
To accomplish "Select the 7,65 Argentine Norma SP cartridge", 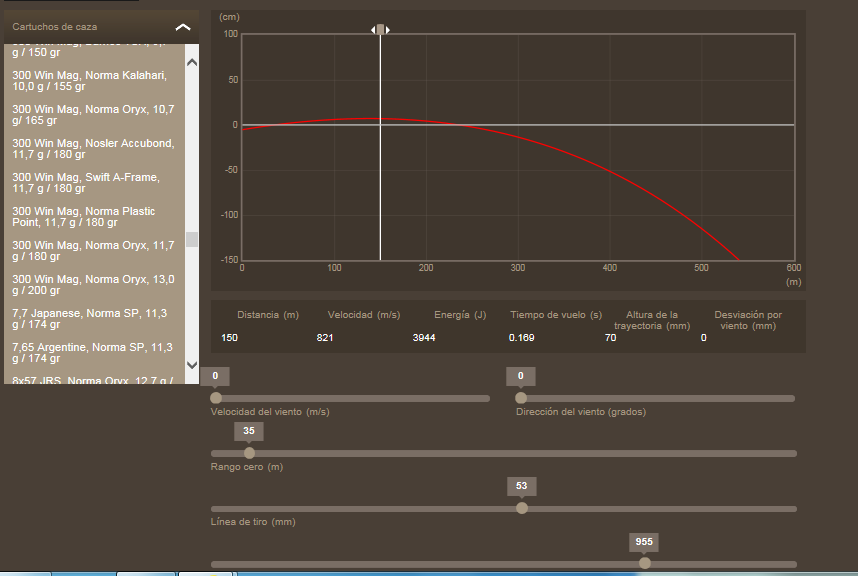I will pos(91,353).
